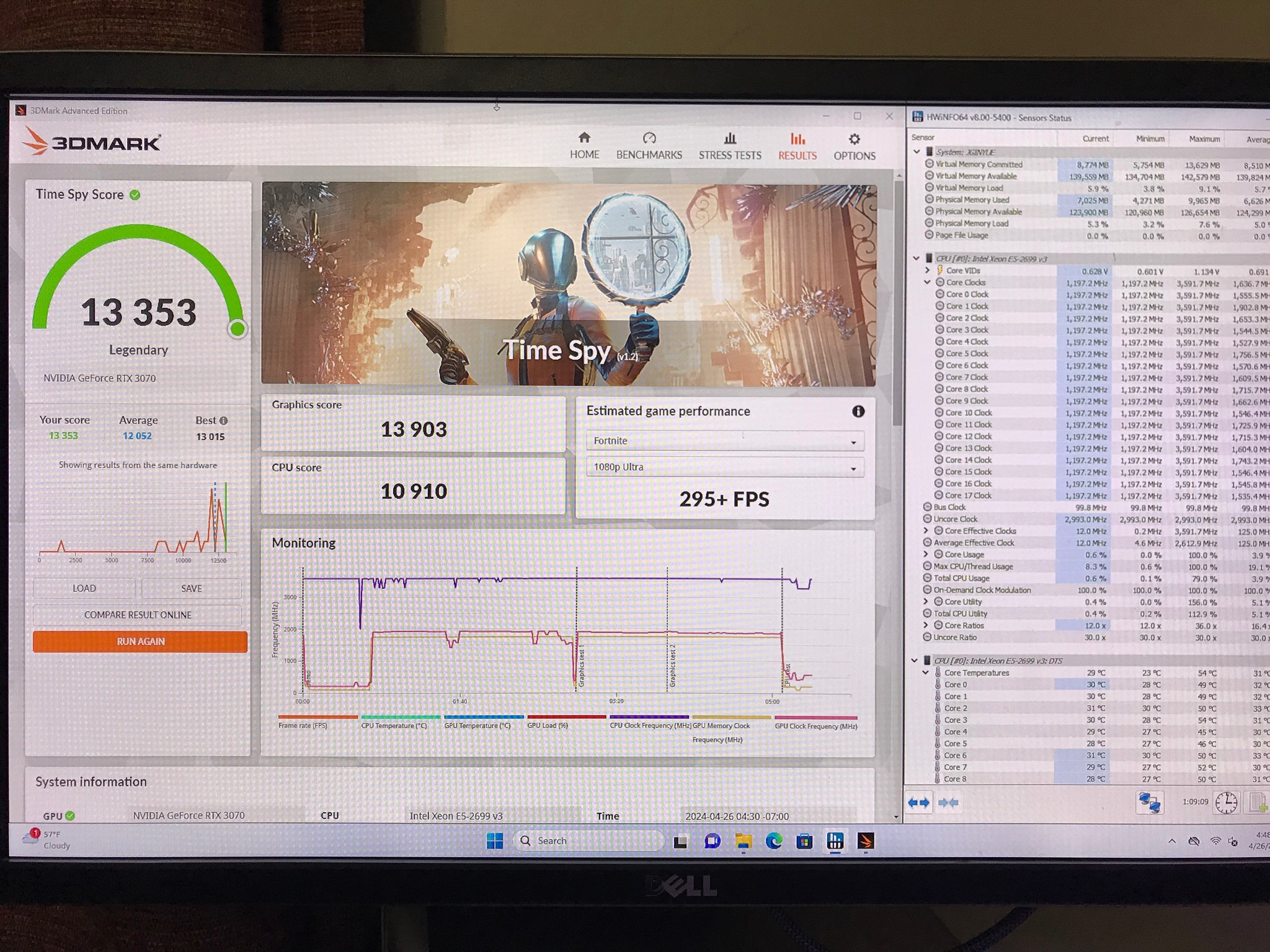Toggle Frame rate (FPS) legend line
This screenshot has width=1270, height=952.
pyautogui.click(x=317, y=722)
